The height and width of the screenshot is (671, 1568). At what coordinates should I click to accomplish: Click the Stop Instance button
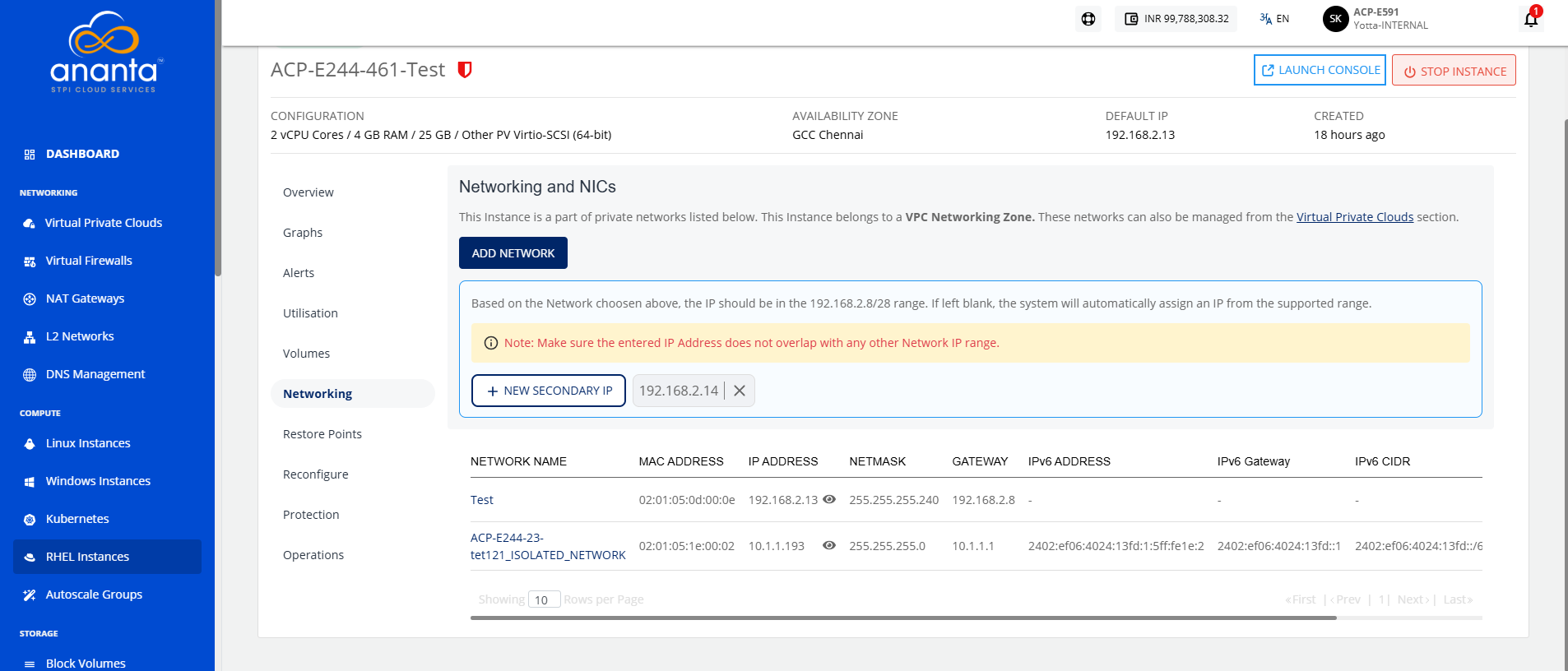1454,70
